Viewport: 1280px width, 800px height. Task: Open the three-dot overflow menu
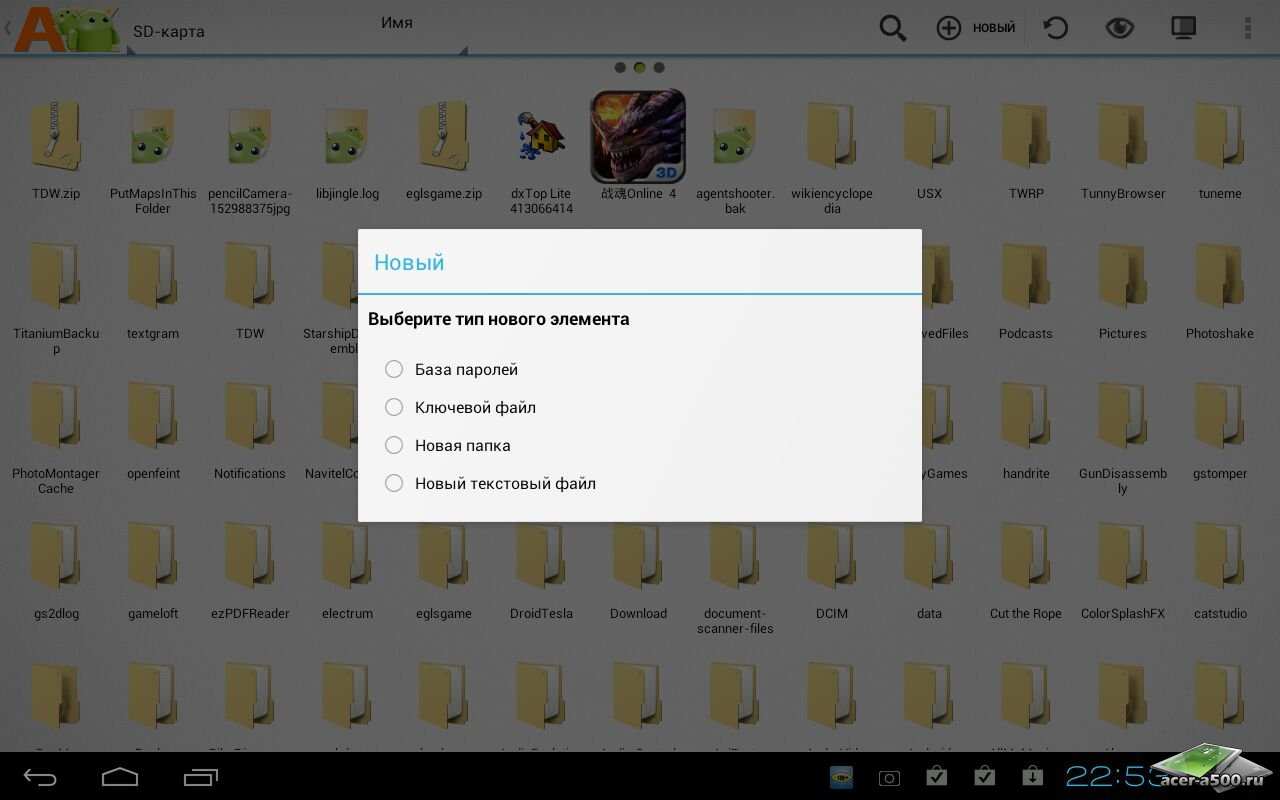(x=1247, y=28)
